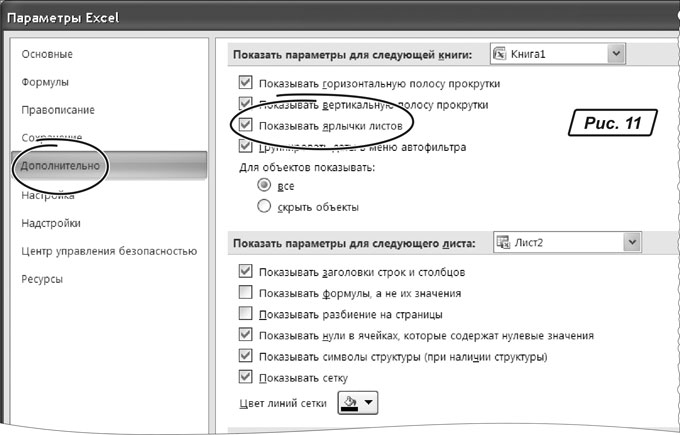This screenshot has height=435, width=680.
Task: Select the все radio option
Action: pyautogui.click(x=265, y=185)
